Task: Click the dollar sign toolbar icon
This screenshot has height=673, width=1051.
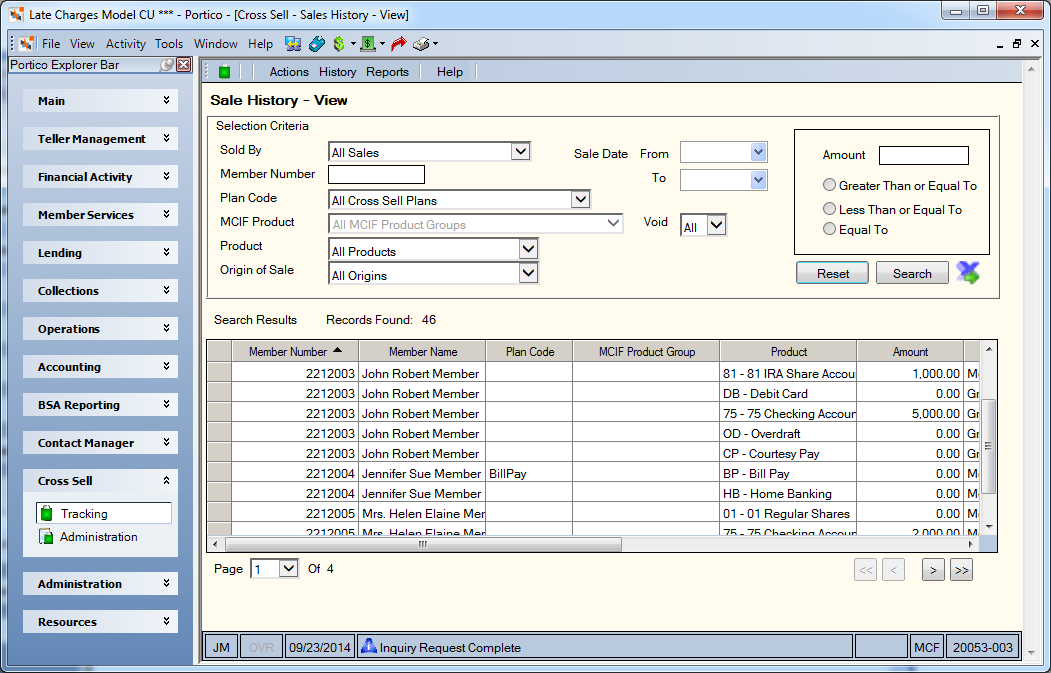Action: (x=339, y=44)
